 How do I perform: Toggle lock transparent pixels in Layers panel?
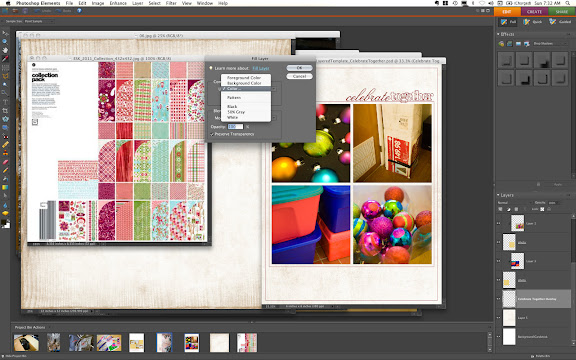pos(542,209)
